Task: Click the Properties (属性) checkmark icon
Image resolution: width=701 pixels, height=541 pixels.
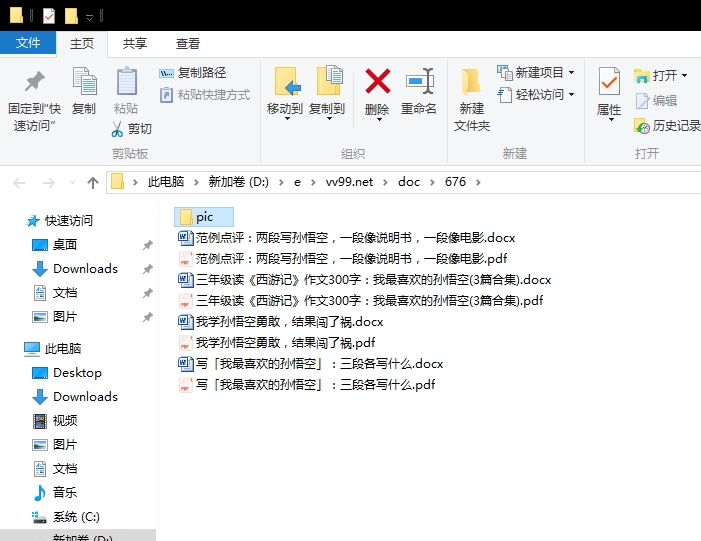Action: pyautogui.click(x=609, y=81)
